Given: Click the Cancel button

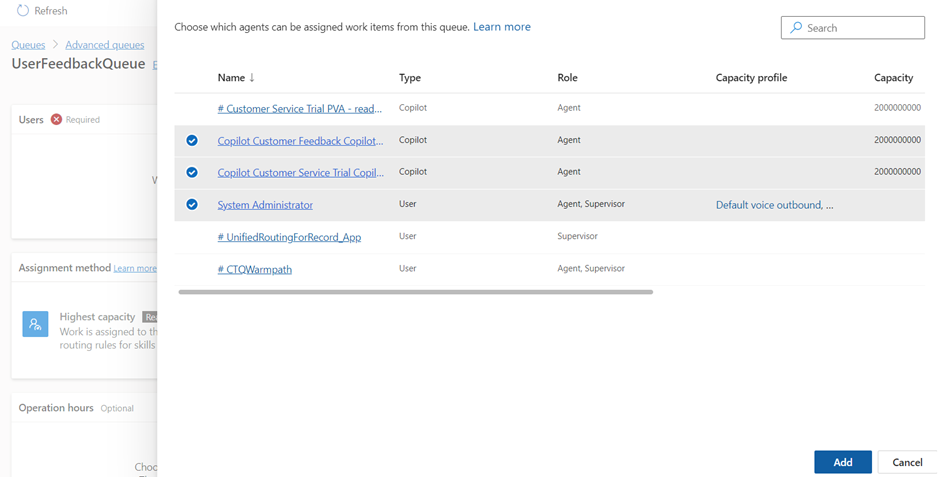Looking at the screenshot, I should click(x=907, y=462).
